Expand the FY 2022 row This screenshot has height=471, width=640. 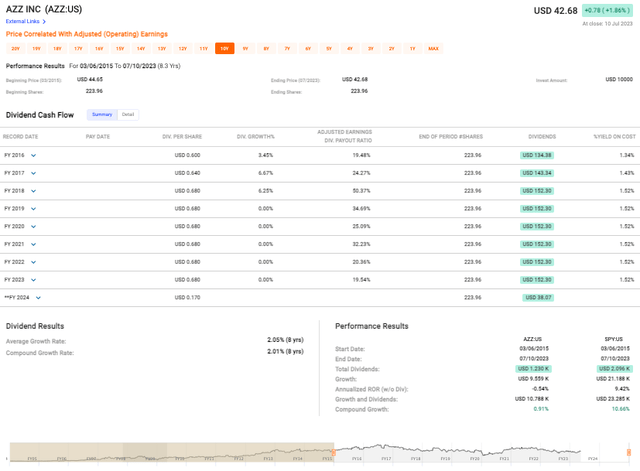(x=33, y=262)
